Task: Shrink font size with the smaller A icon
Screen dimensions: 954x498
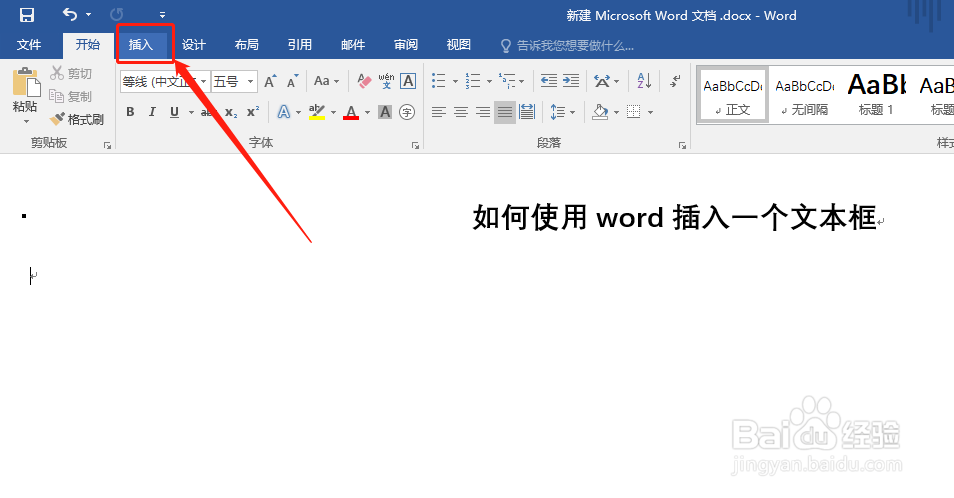Action: coord(293,81)
